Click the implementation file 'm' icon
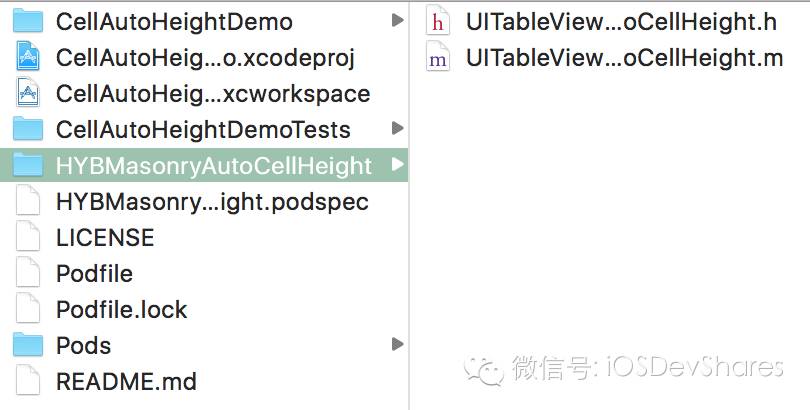 [x=437, y=58]
